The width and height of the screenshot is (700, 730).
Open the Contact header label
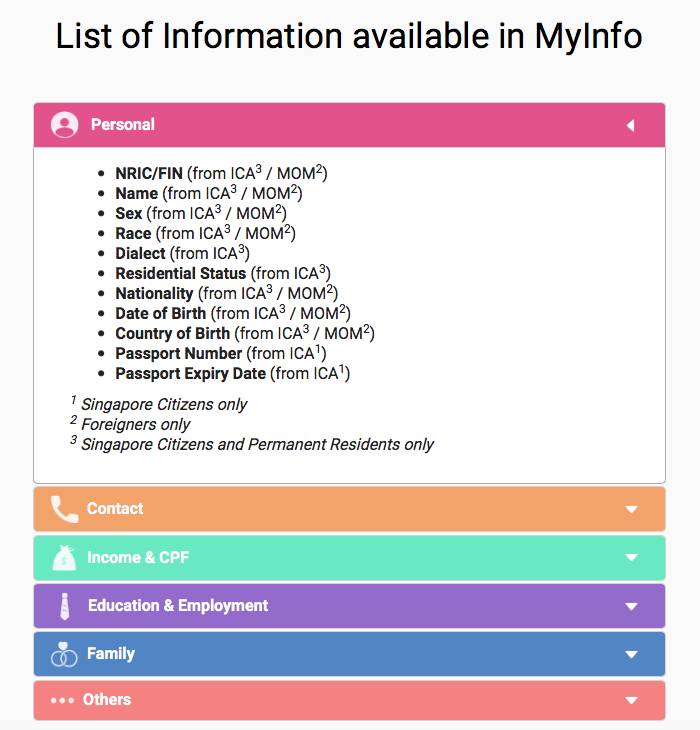[115, 509]
